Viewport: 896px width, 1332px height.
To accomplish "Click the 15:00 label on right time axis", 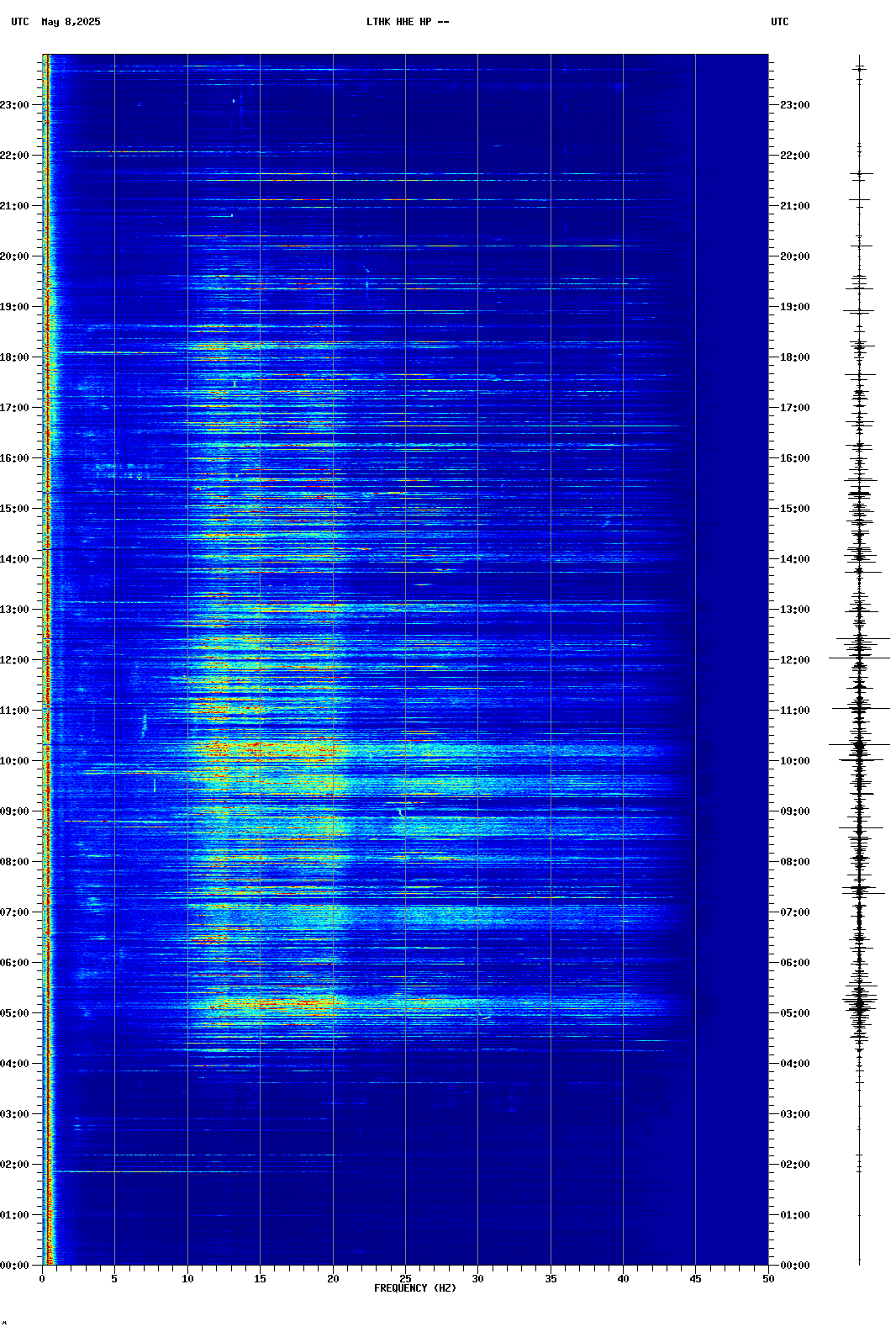I will pos(795,509).
